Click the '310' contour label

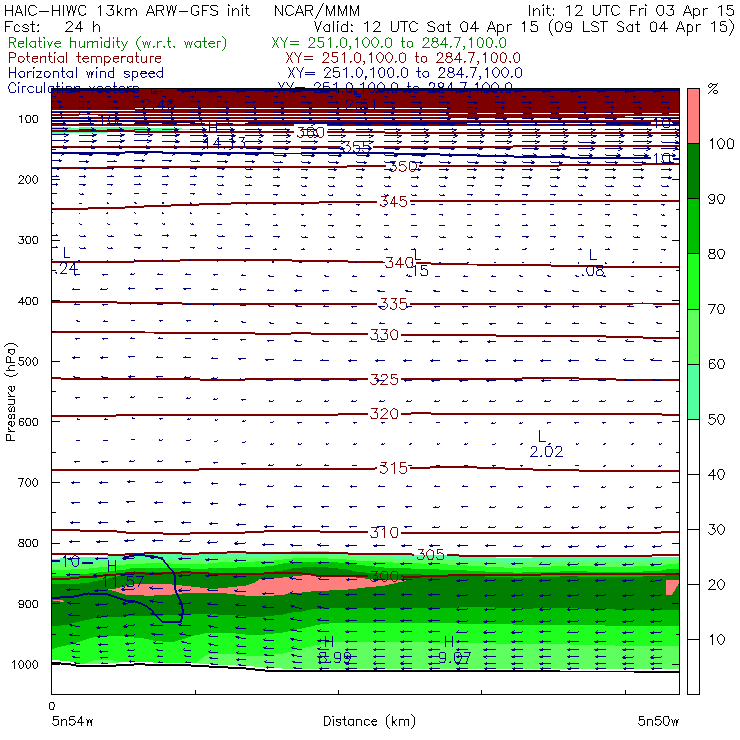click(384, 532)
